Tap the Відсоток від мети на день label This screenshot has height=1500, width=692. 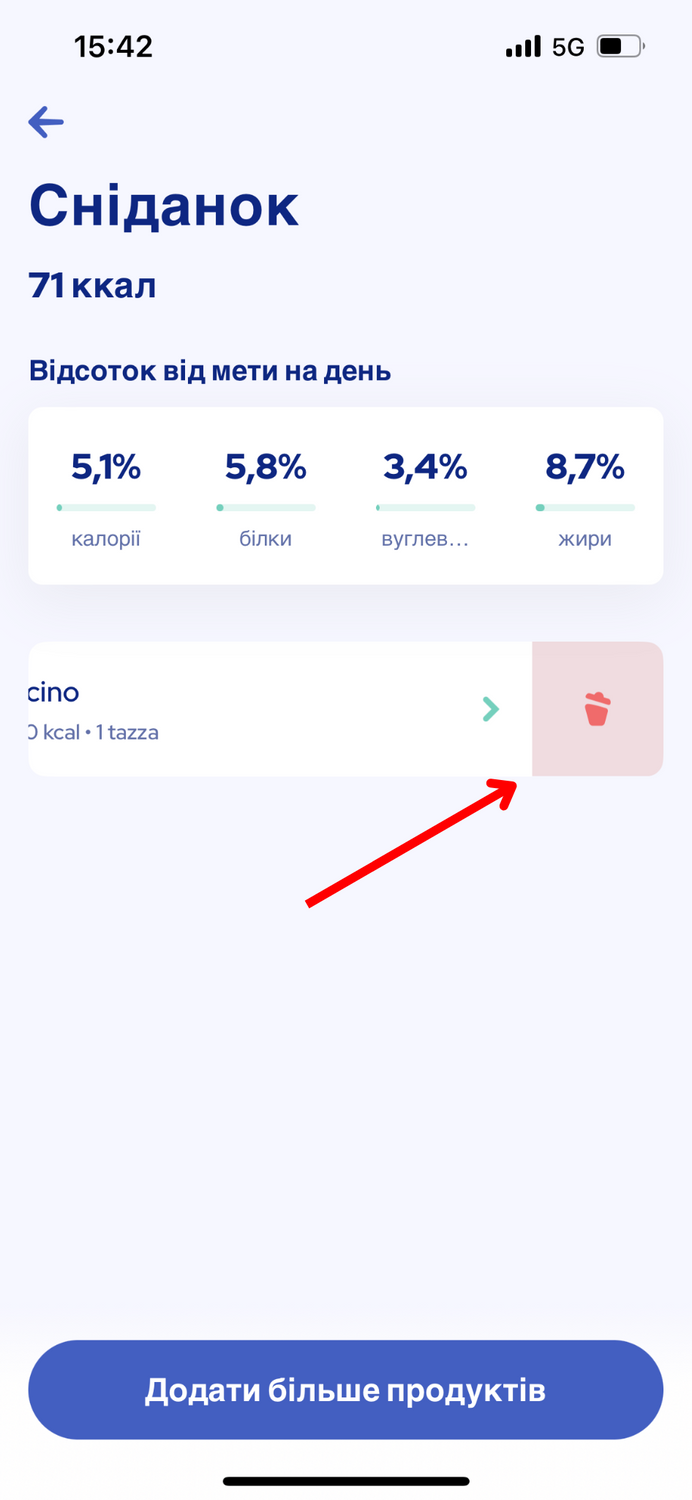tap(210, 372)
